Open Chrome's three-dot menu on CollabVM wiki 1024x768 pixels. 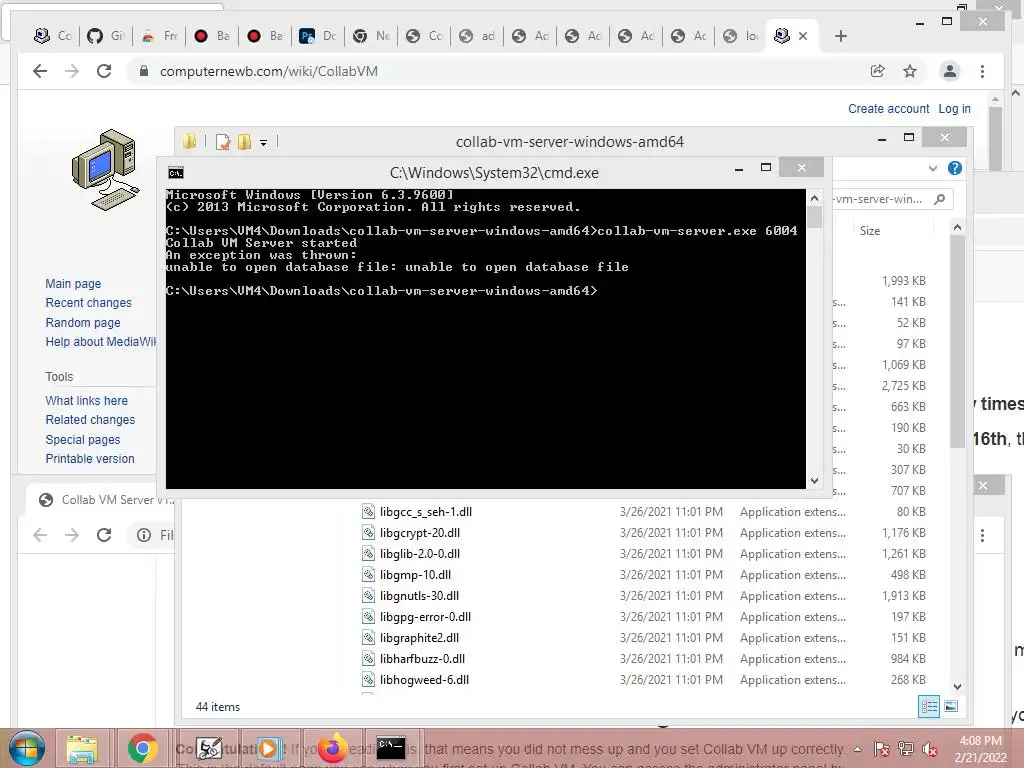pos(982,71)
